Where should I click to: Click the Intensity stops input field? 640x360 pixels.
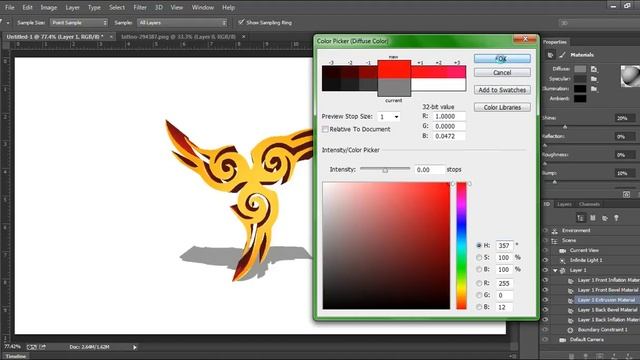pos(429,169)
